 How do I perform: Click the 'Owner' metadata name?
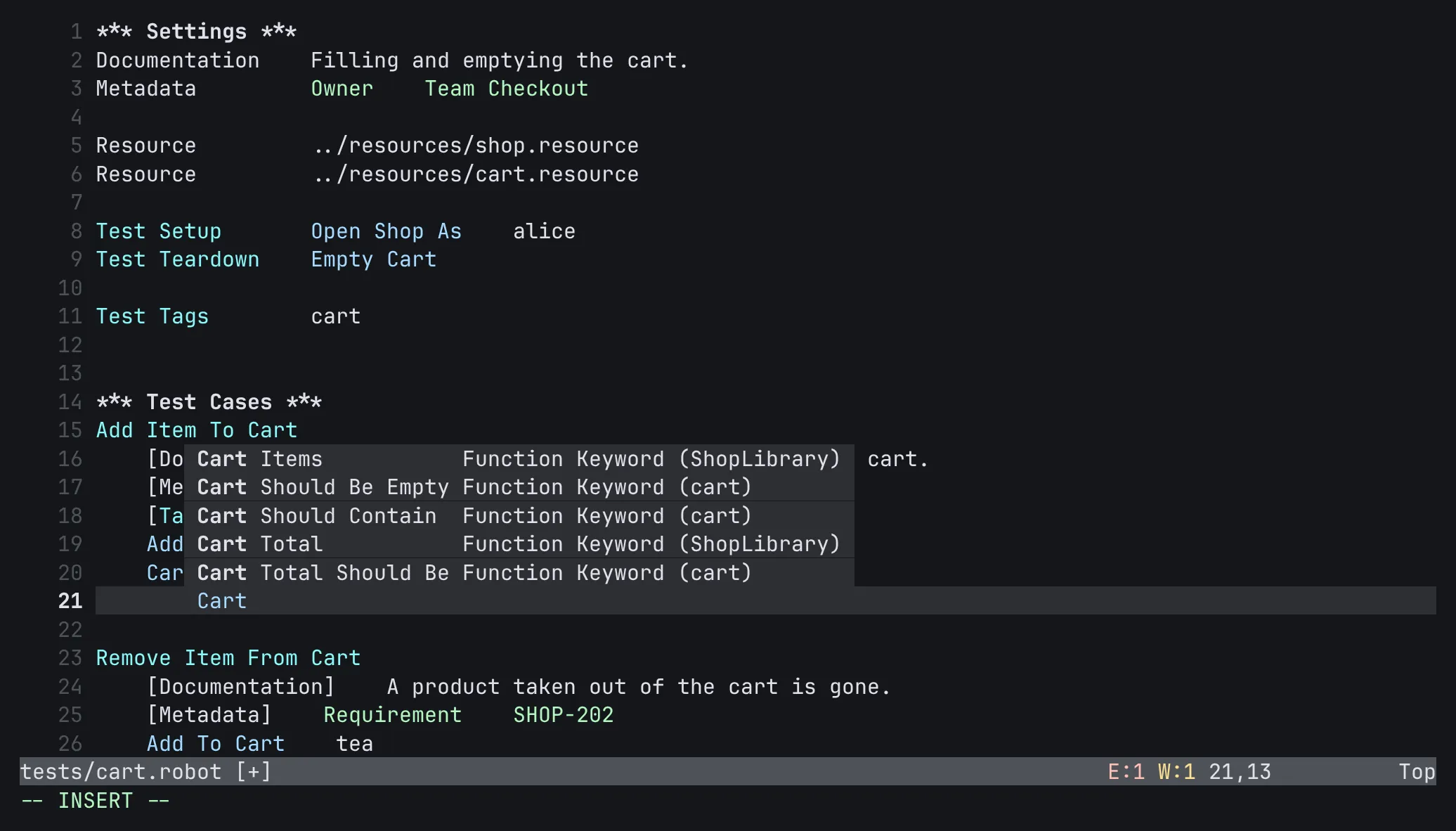point(342,89)
